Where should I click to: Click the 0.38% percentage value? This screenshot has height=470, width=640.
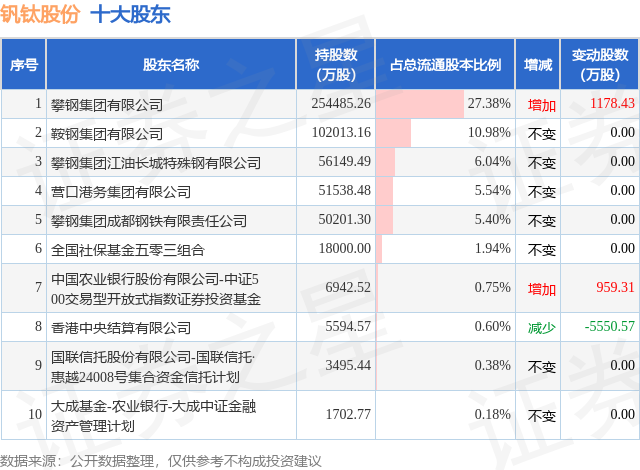pos(492,365)
